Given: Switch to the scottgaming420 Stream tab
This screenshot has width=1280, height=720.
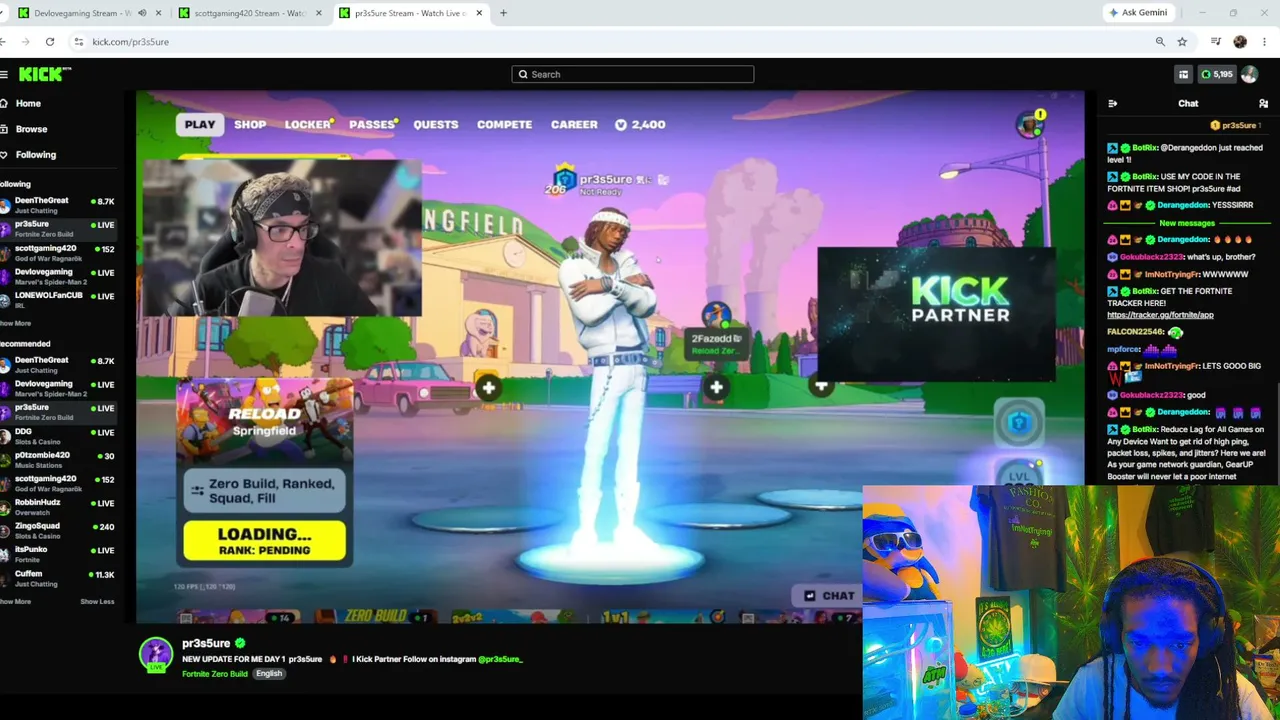Looking at the screenshot, I should (x=250, y=13).
